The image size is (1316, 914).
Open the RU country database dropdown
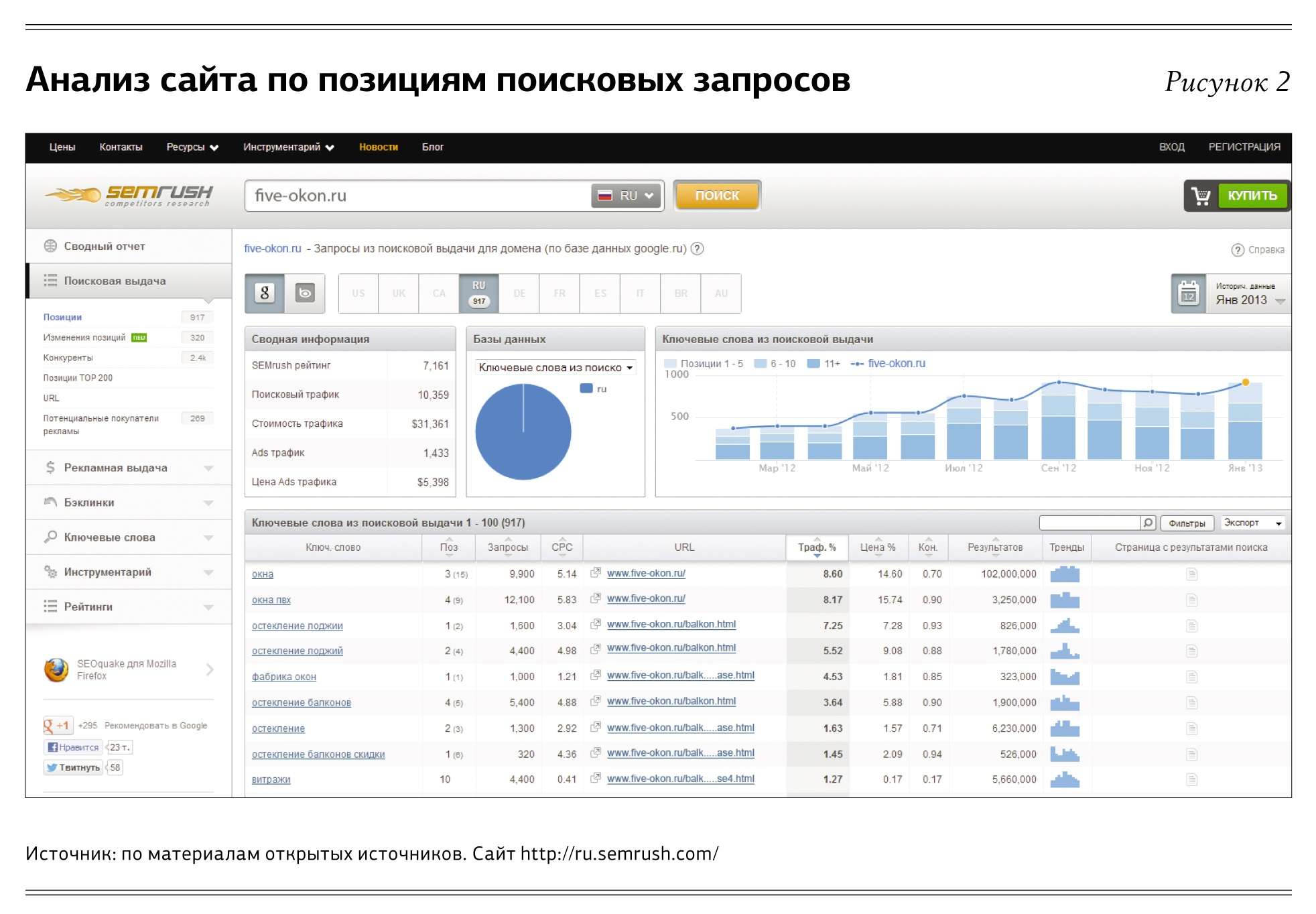[626, 196]
